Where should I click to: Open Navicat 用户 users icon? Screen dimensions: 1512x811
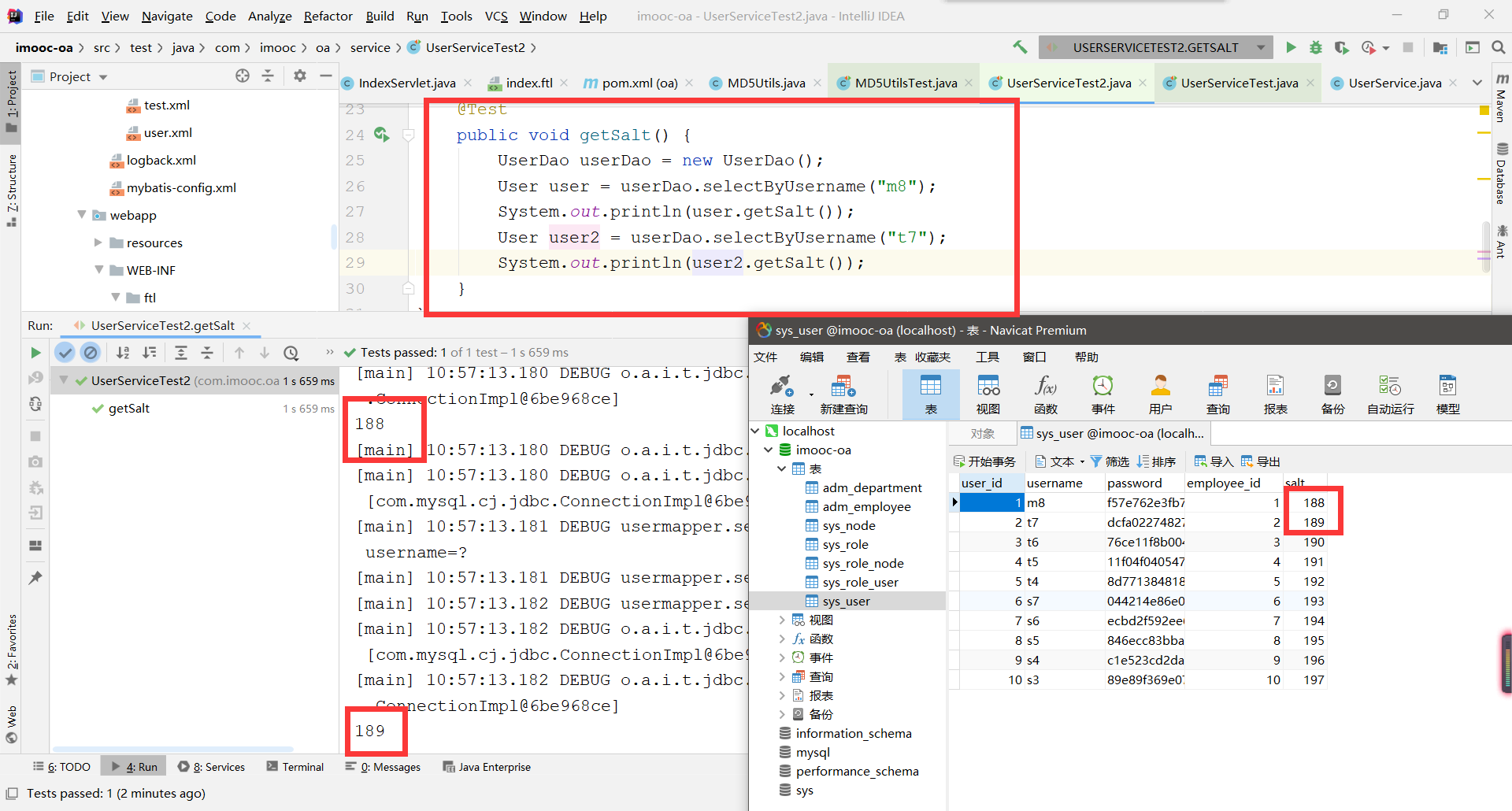coord(1161,394)
